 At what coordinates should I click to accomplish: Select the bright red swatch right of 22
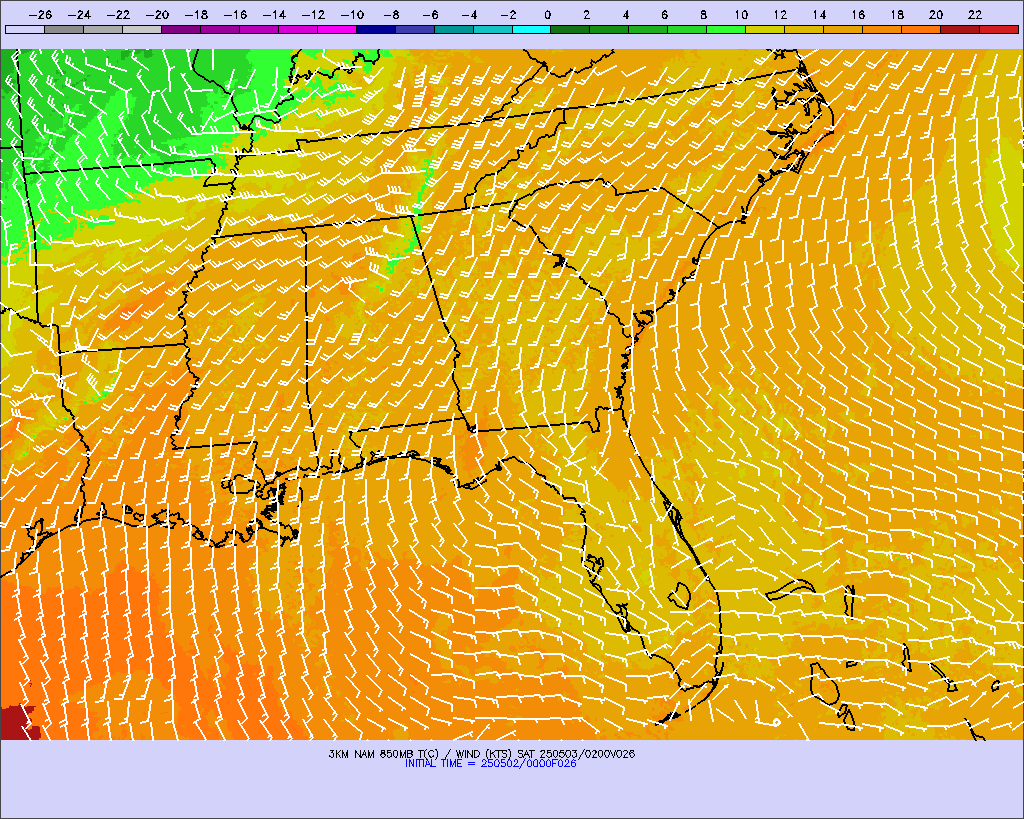[999, 29]
